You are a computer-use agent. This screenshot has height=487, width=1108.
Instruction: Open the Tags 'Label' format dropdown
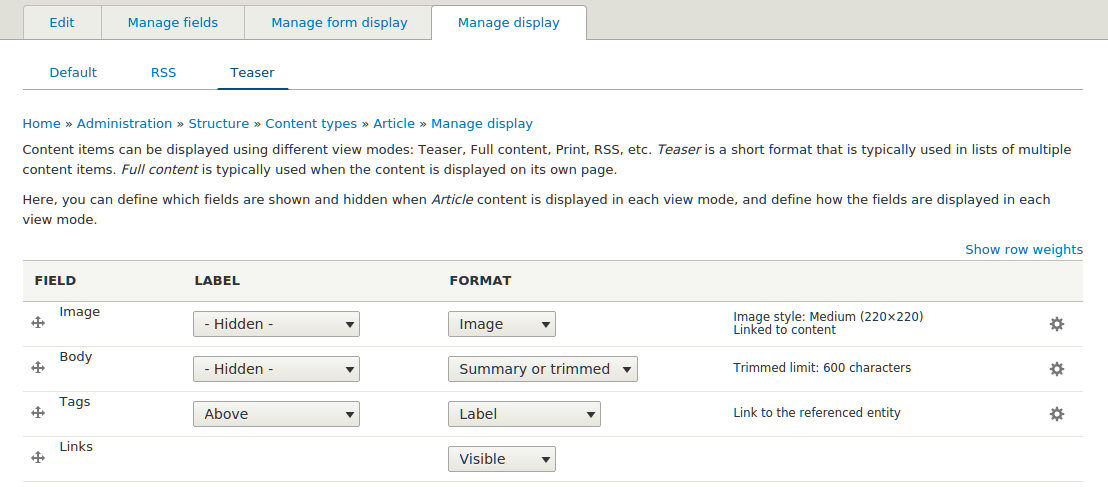[524, 414]
